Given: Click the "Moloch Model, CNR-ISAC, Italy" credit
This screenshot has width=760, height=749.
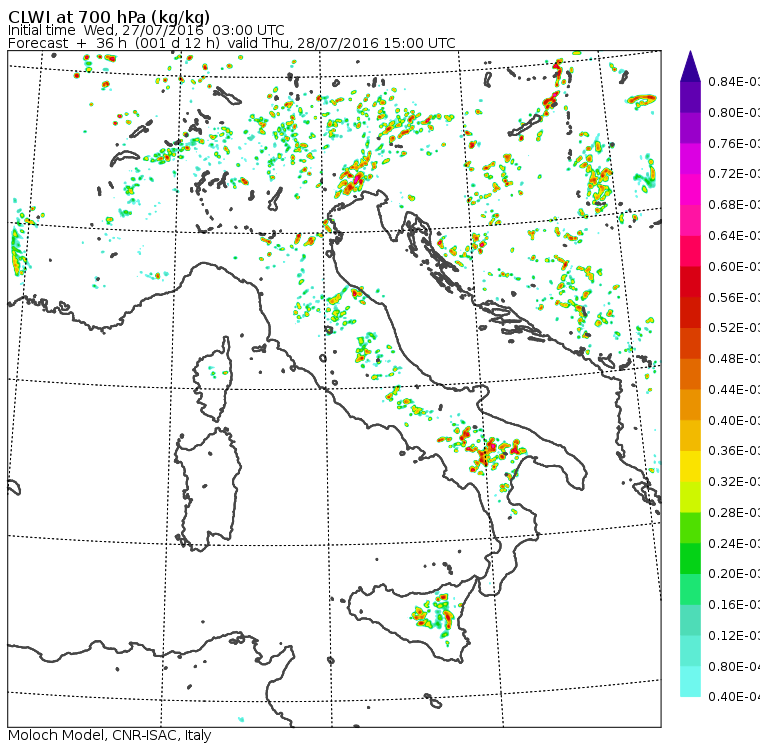Looking at the screenshot, I should 110,735.
